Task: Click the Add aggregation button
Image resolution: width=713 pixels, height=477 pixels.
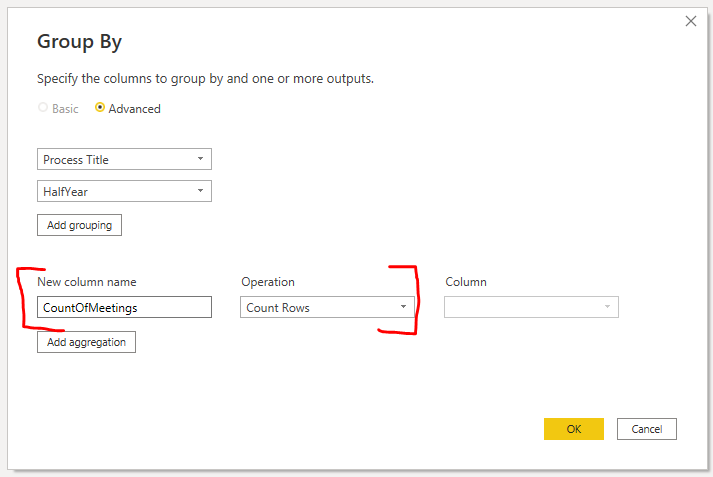Action: [x=86, y=342]
